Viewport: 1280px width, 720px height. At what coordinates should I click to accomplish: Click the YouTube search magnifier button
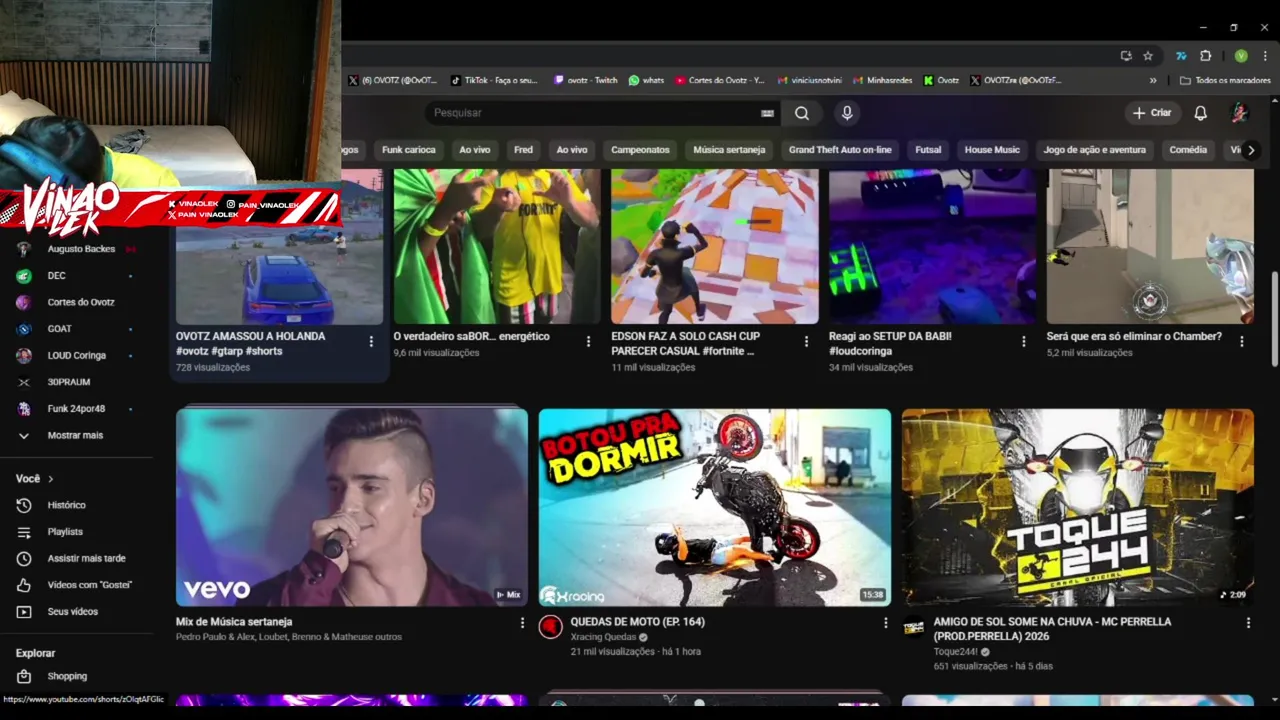click(x=802, y=113)
